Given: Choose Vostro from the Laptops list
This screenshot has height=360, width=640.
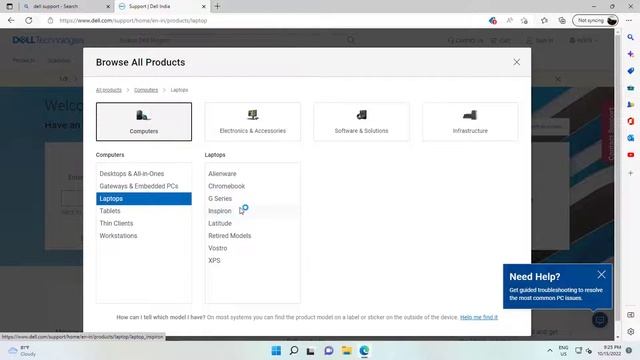Looking at the screenshot, I should [x=253, y=248].
